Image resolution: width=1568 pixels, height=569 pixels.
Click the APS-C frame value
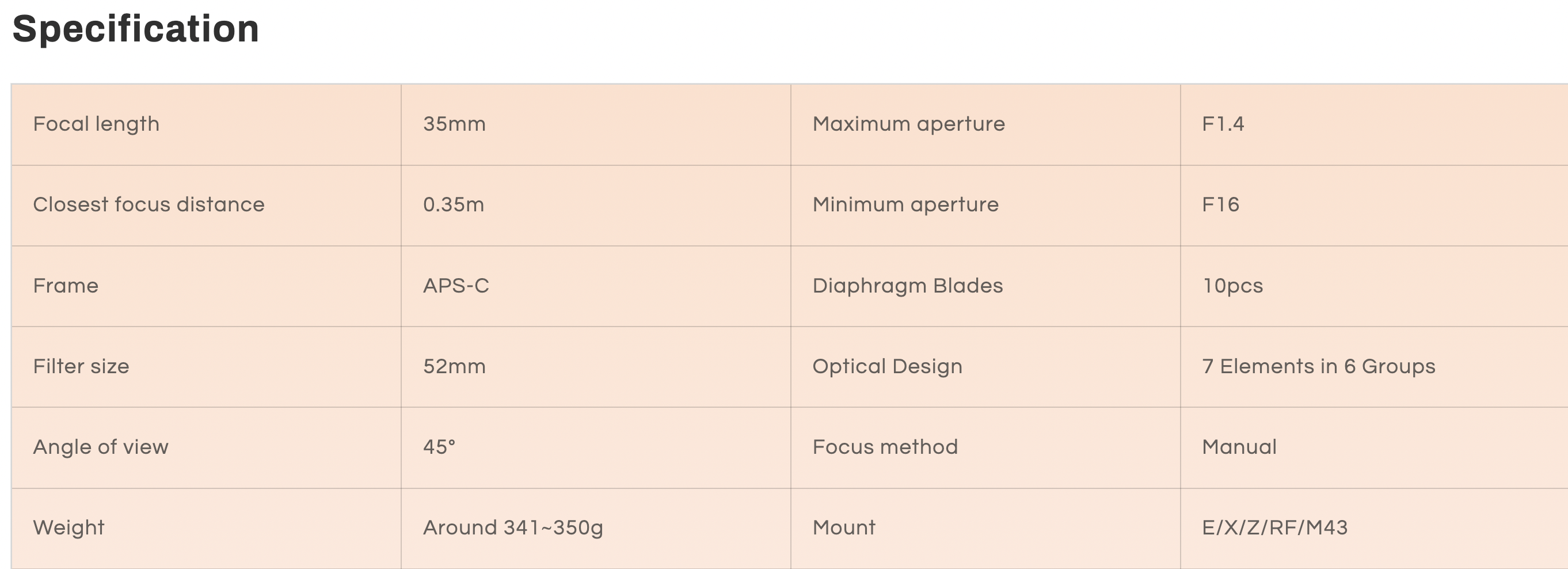(x=456, y=286)
